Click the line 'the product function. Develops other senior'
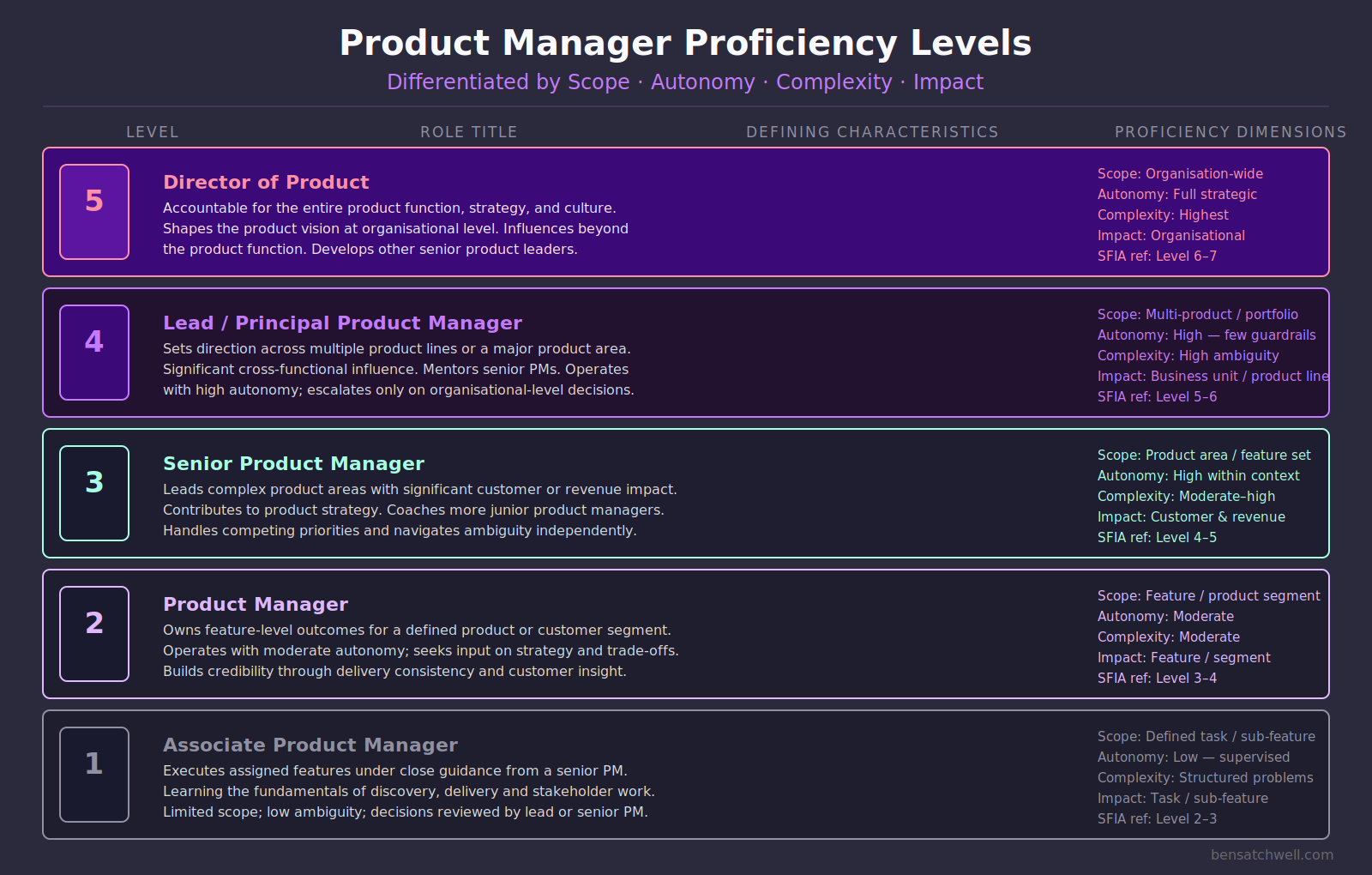This screenshot has width=1372, height=875. pos(370,250)
